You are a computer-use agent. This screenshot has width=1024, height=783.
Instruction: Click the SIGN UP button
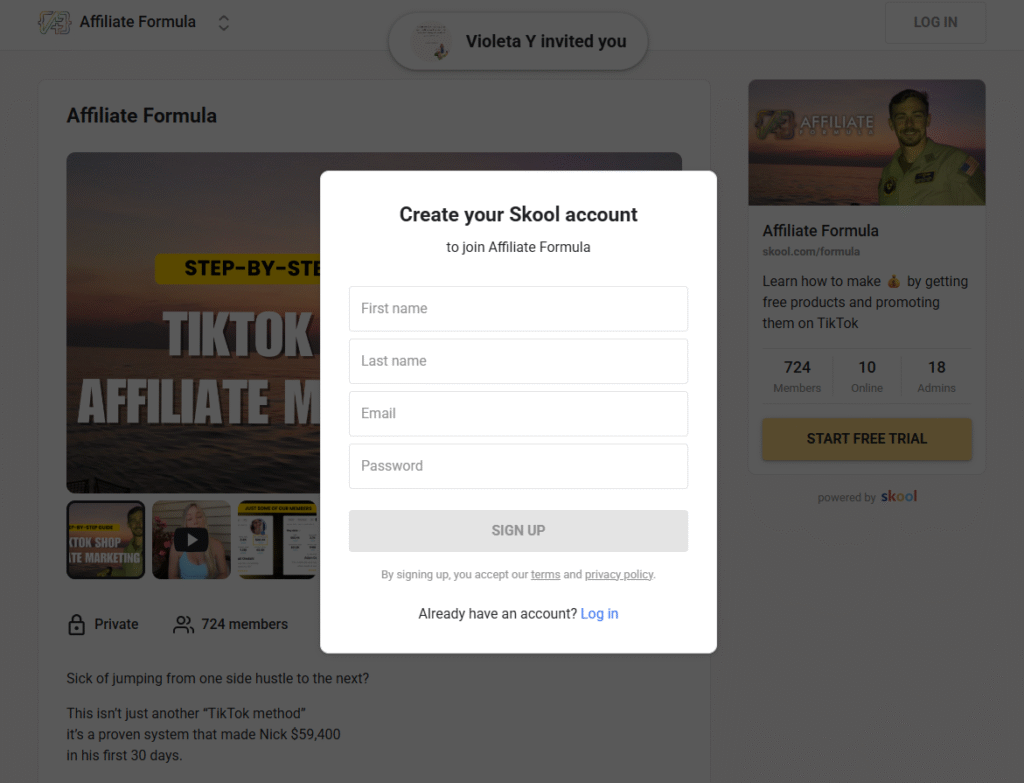pos(518,531)
